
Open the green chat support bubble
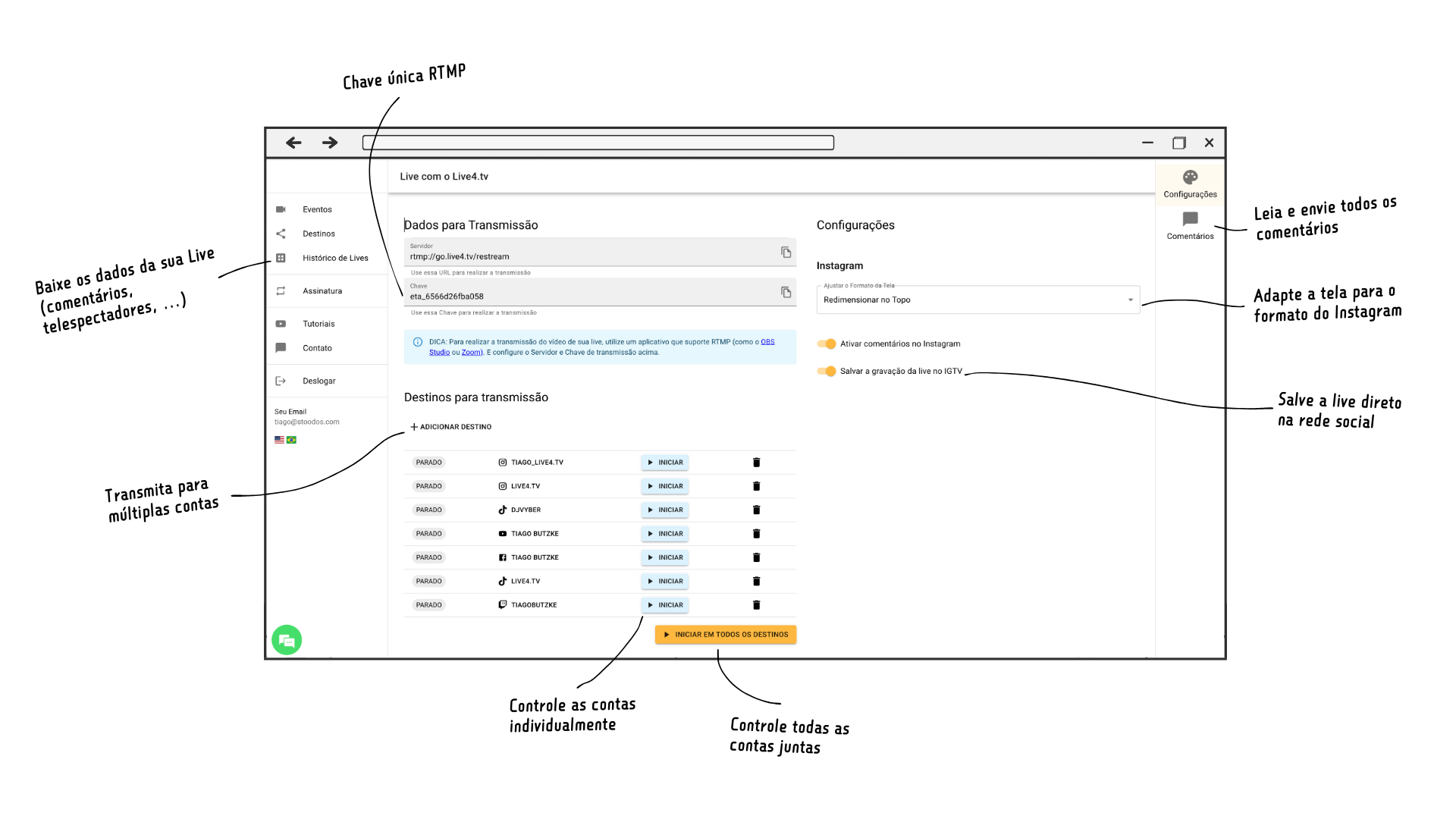pos(287,640)
